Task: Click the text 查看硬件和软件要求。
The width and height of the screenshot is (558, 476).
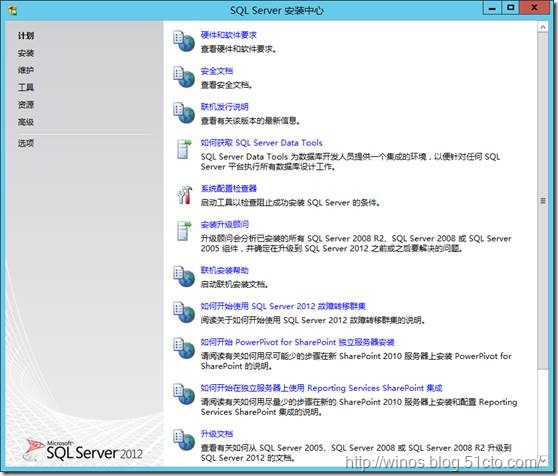Action: pos(238,49)
